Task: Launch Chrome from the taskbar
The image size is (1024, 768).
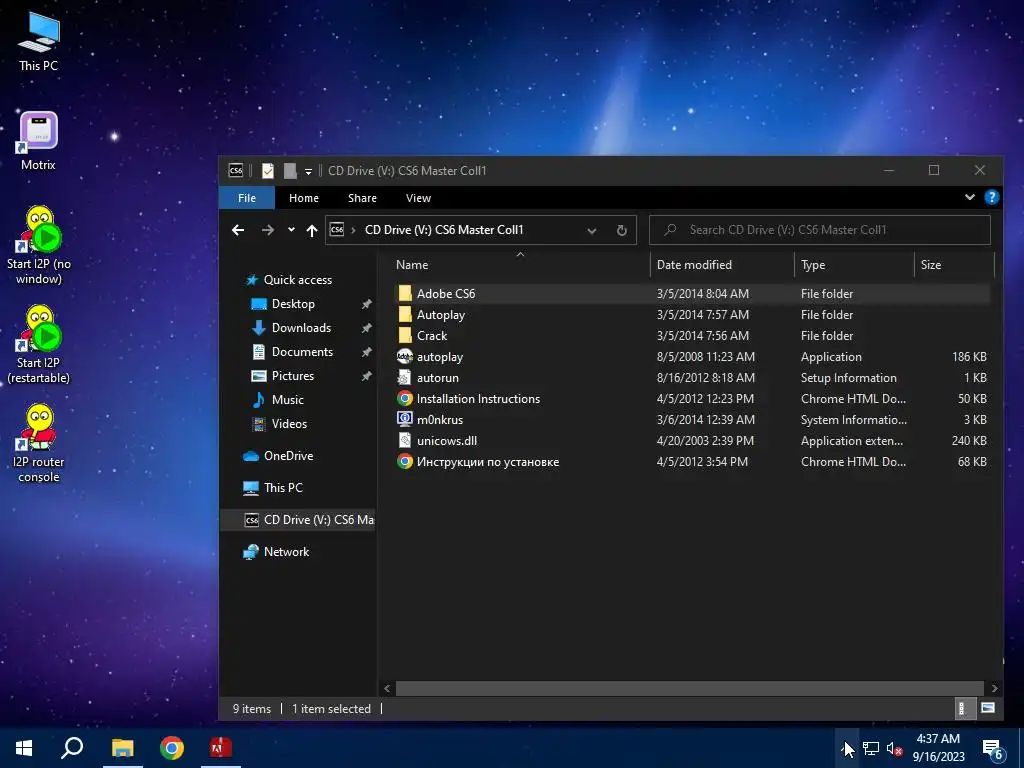Action: point(172,747)
